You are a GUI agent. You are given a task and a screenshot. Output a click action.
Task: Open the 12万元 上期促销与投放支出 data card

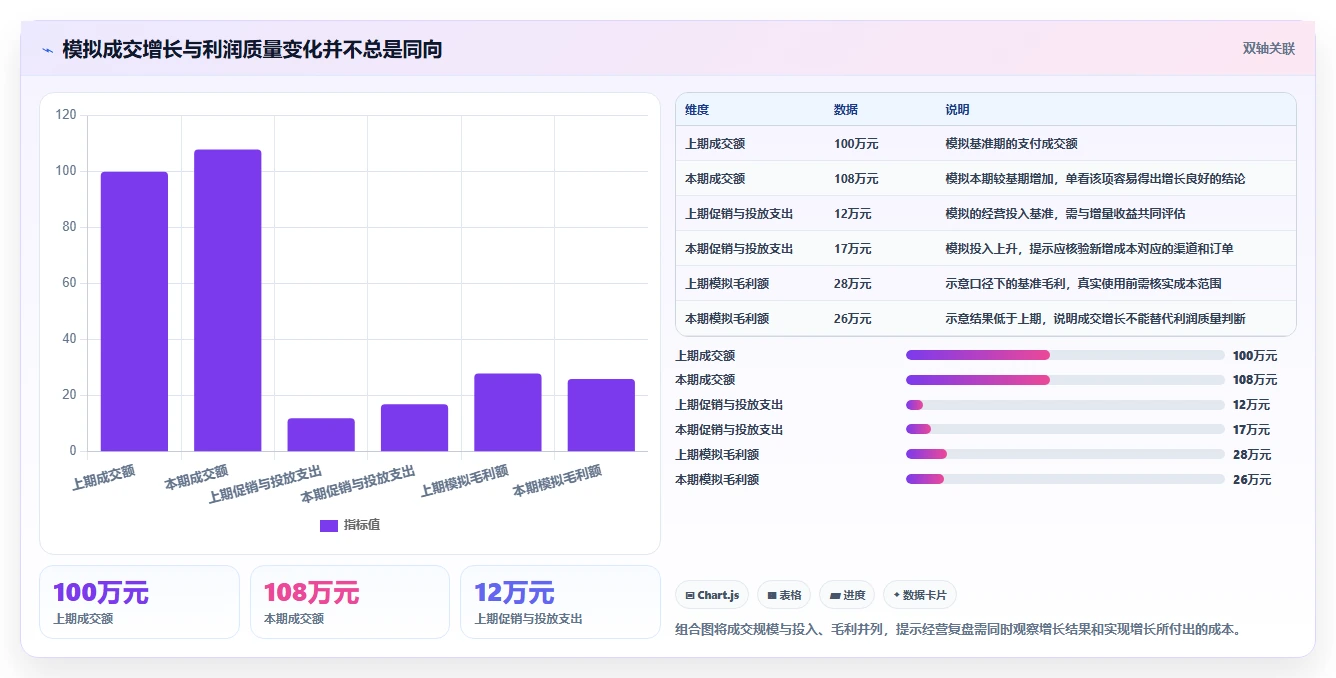pos(560,602)
